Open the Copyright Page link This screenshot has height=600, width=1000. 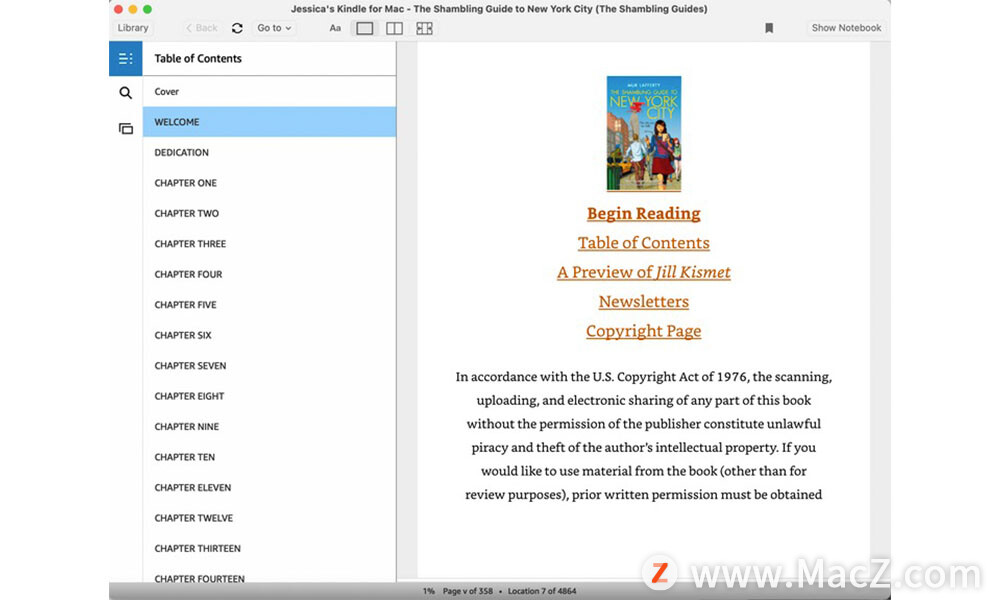[643, 331]
